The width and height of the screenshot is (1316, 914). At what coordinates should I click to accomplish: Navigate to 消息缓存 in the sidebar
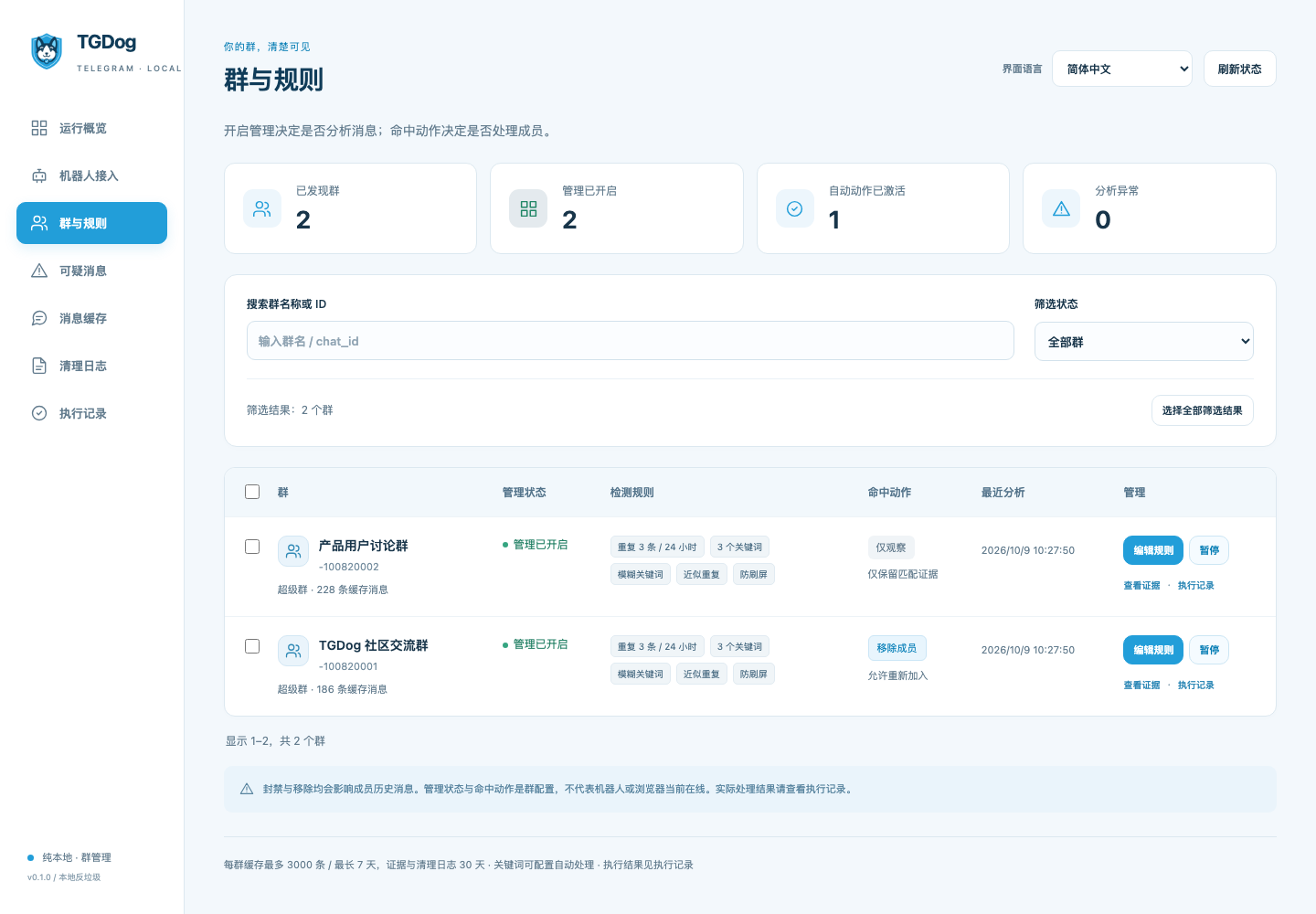coord(91,318)
